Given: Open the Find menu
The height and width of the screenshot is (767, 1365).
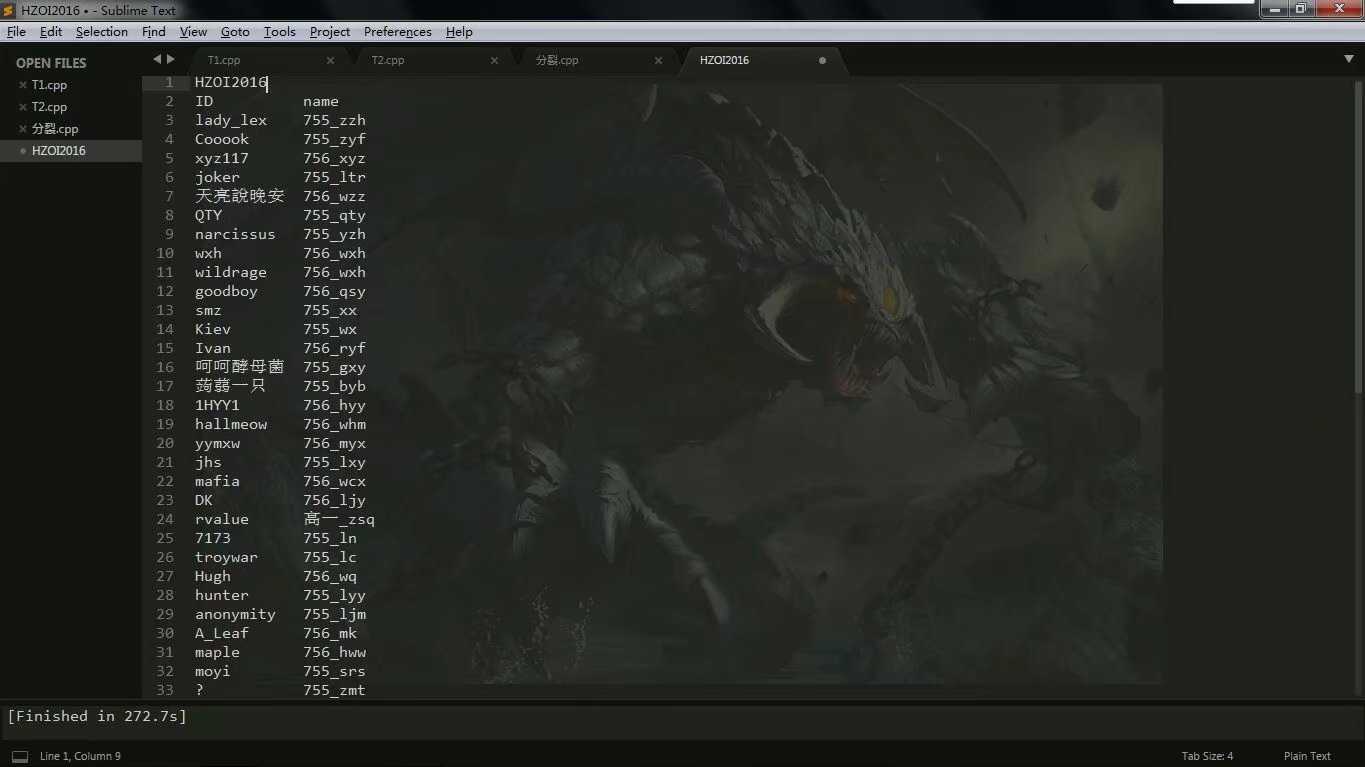Looking at the screenshot, I should click(154, 32).
